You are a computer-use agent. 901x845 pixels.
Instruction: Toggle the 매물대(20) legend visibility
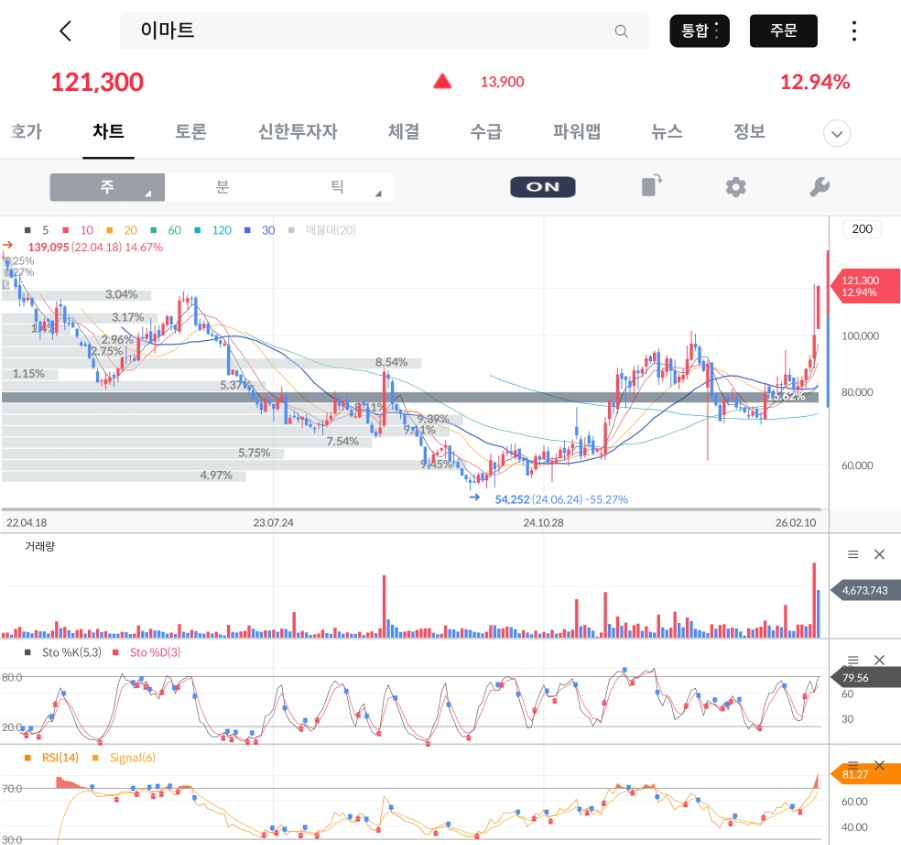pyautogui.click(x=320, y=230)
